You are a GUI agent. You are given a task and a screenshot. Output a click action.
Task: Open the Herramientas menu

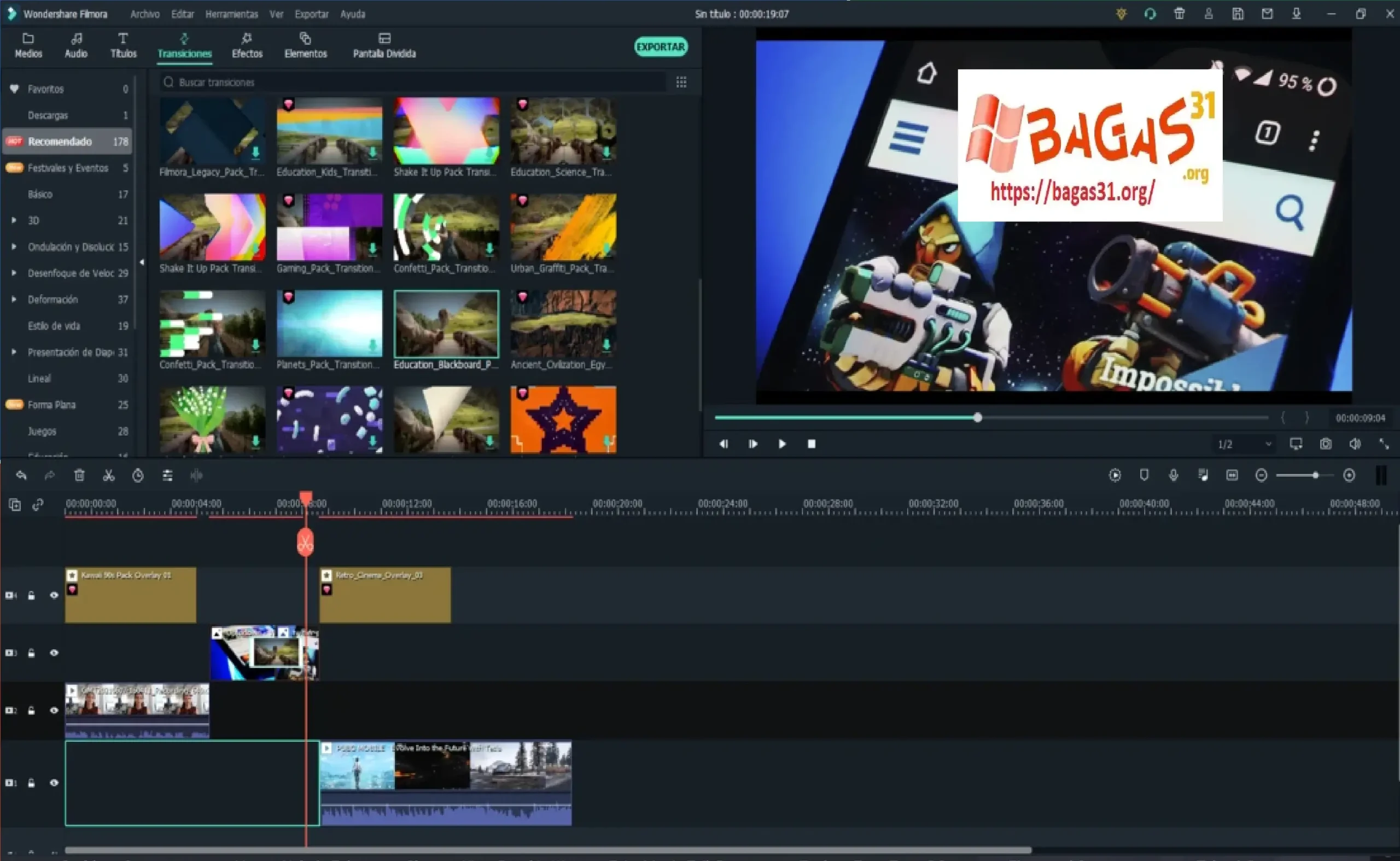pyautogui.click(x=231, y=14)
